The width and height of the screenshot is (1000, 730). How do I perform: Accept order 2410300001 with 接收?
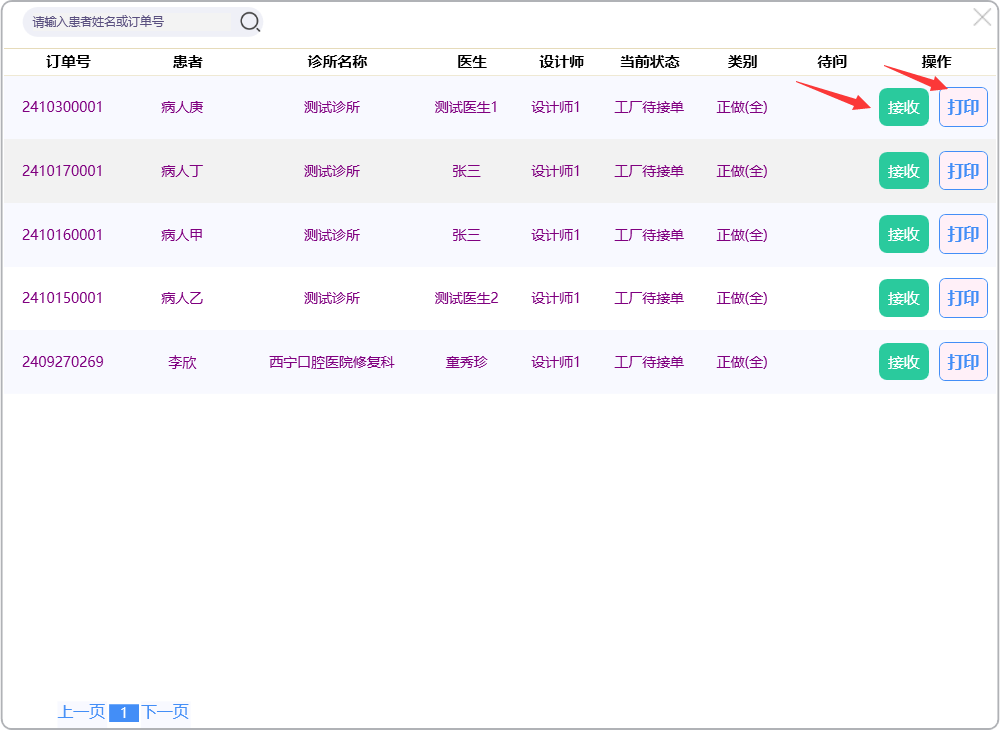click(x=903, y=107)
